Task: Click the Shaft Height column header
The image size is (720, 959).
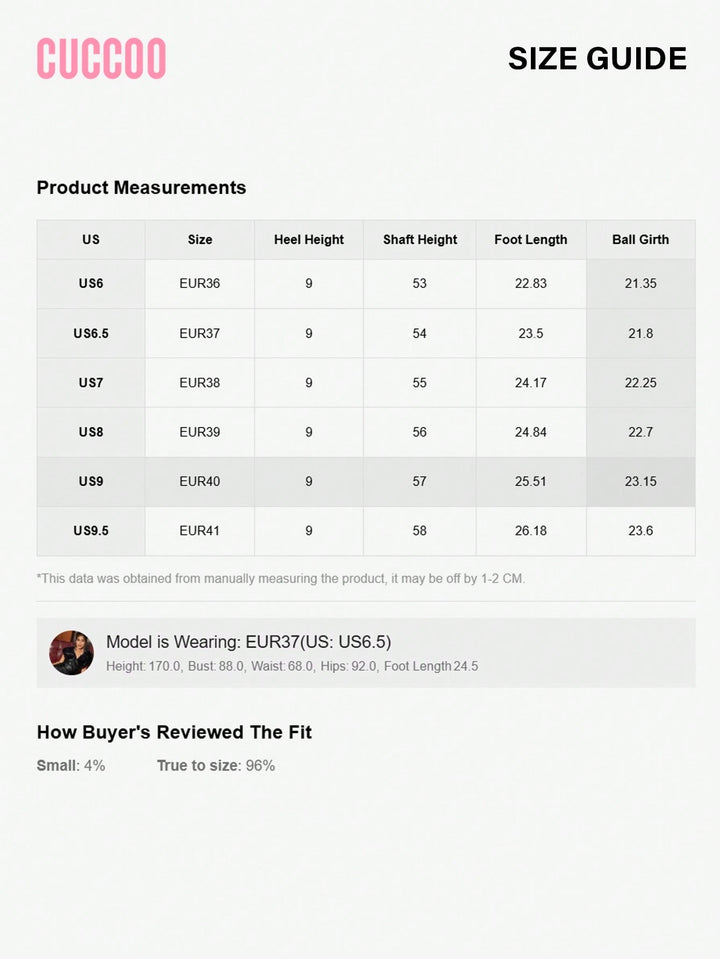Action: 420,240
